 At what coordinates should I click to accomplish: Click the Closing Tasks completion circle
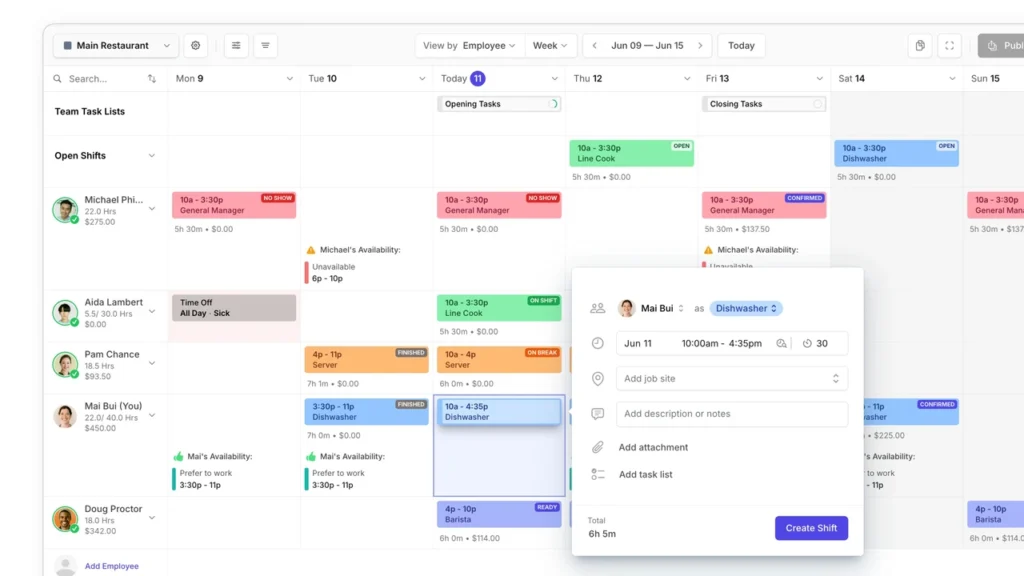817,104
